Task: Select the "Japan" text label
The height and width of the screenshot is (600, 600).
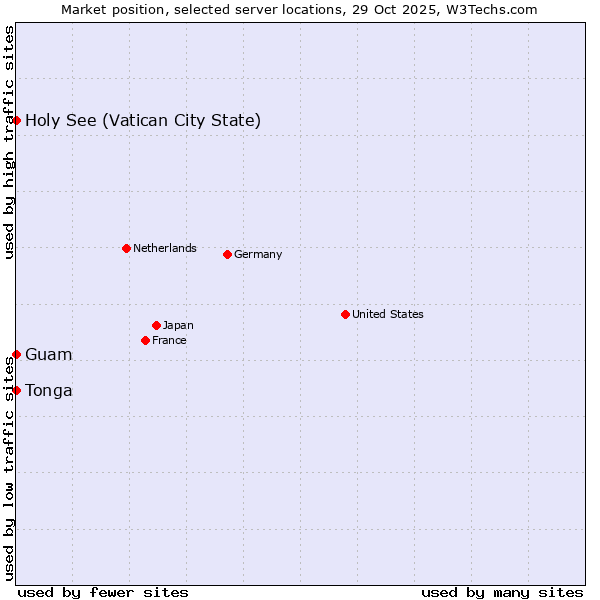Action: (x=178, y=325)
